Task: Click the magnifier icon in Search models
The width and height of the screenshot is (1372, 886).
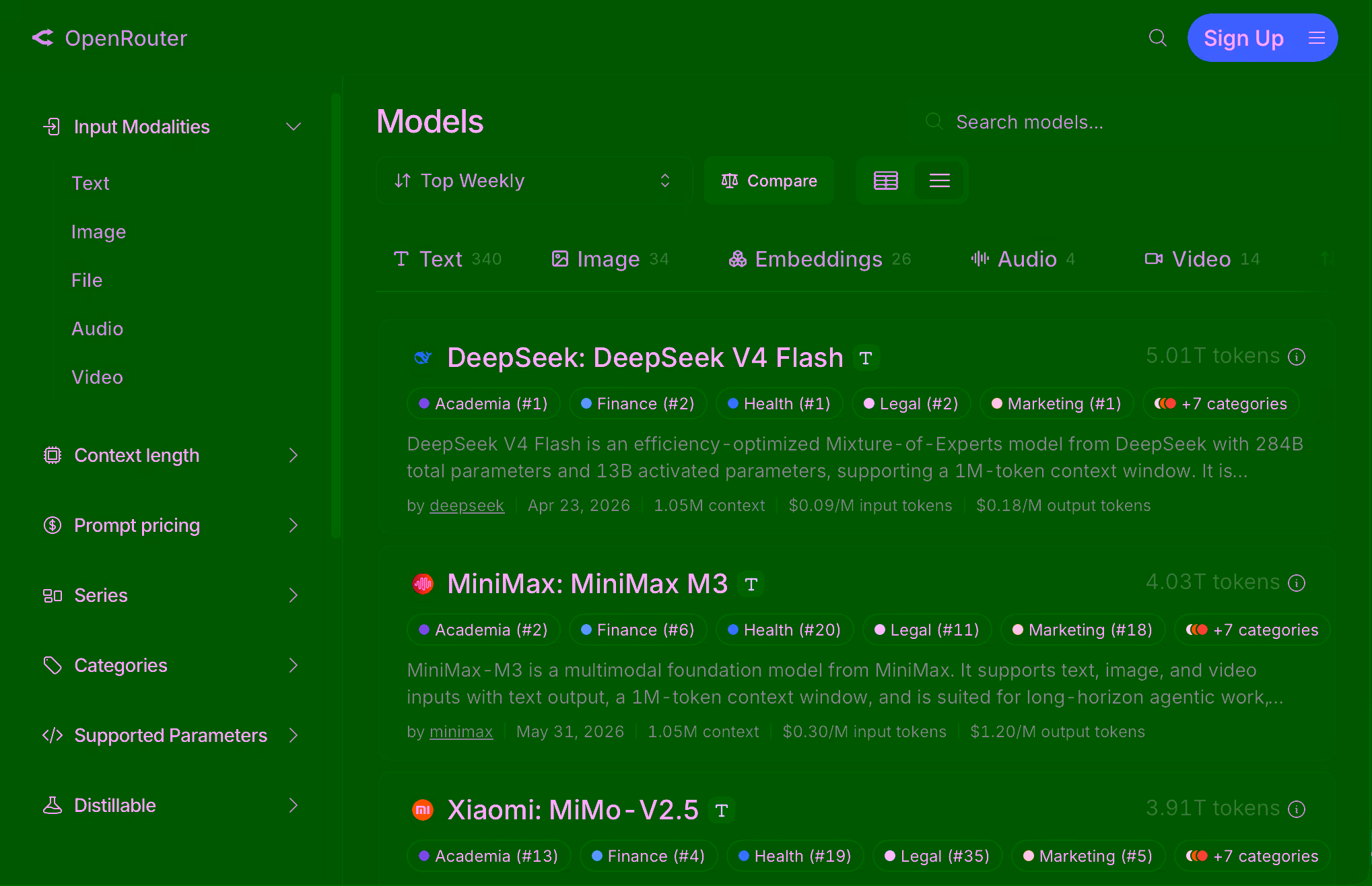Action: click(x=934, y=121)
